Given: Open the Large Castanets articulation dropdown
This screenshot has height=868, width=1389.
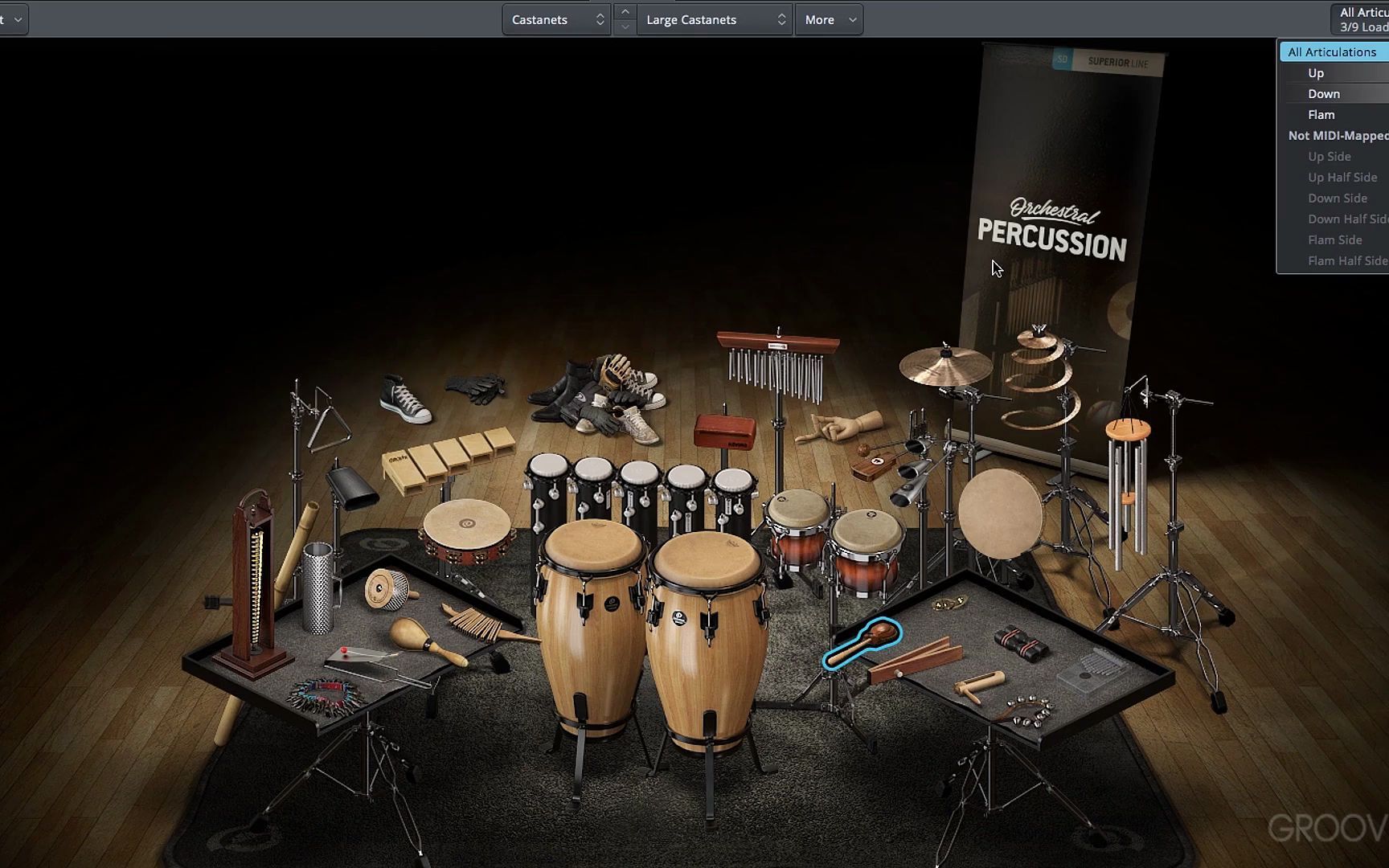Looking at the screenshot, I should coord(711,19).
